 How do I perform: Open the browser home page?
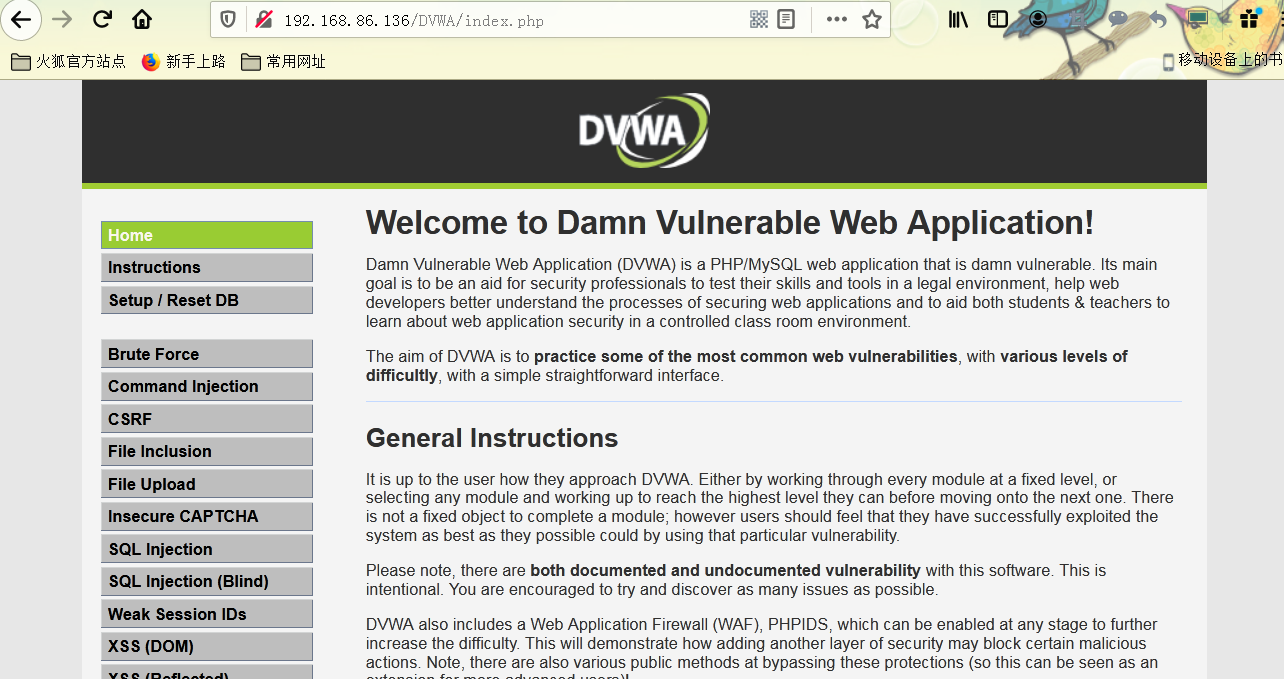pos(142,19)
